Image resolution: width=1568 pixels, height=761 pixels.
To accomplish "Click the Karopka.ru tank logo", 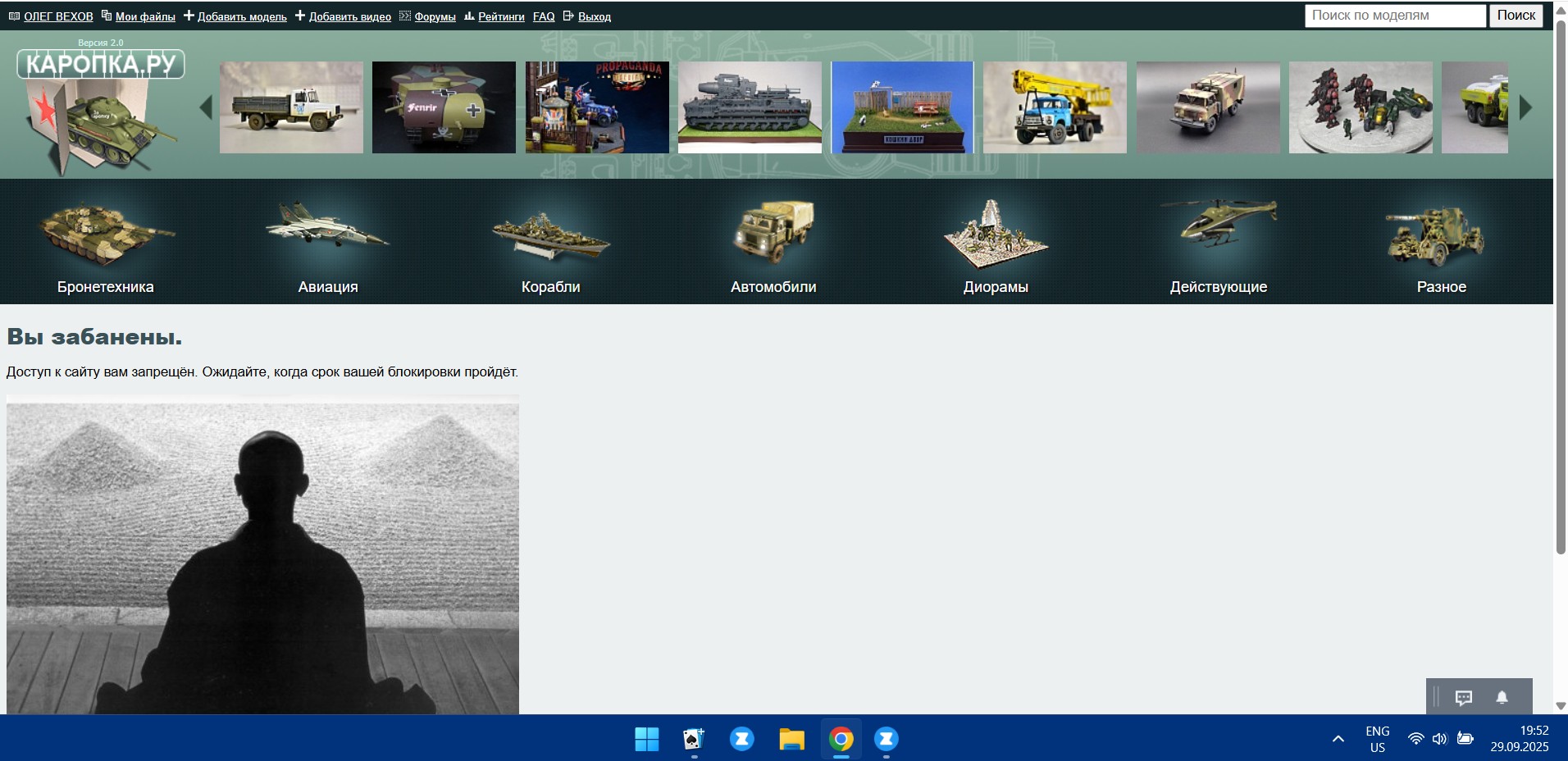I will (x=100, y=107).
